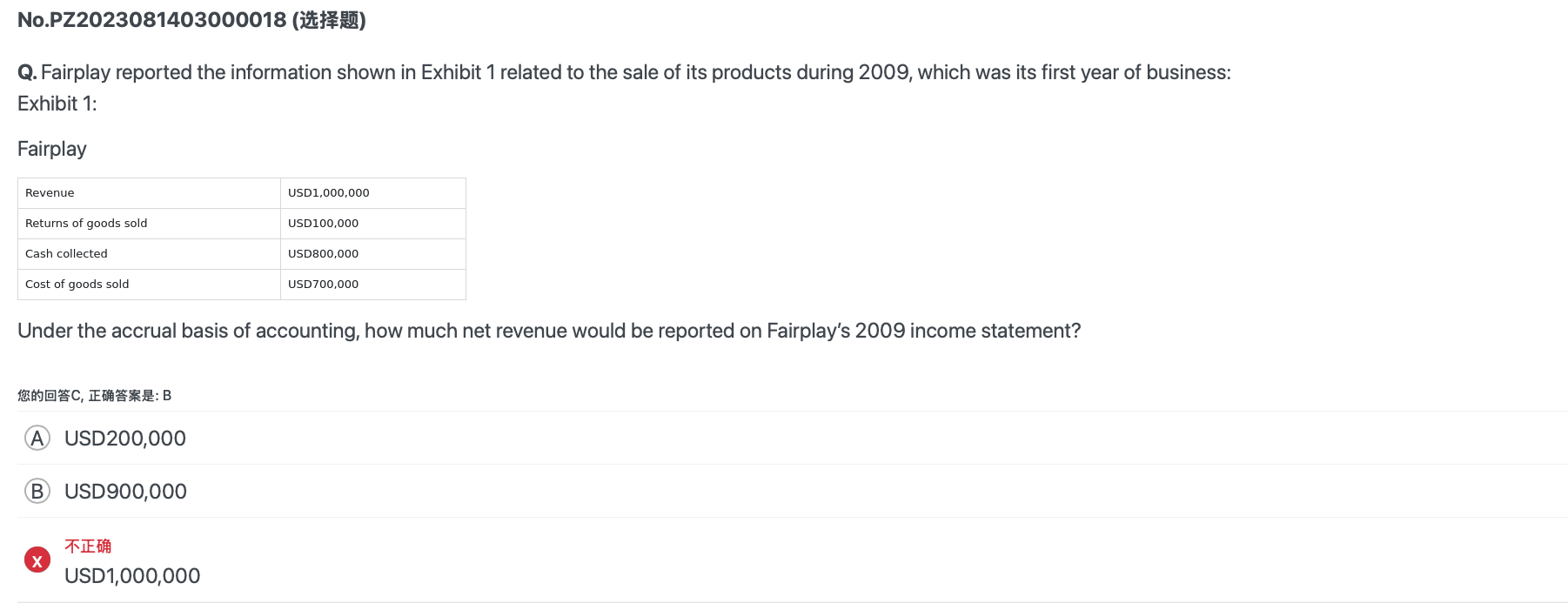Choose the USD200,000 answer text
Image resolution: width=1568 pixels, height=610 pixels.
coord(125,439)
